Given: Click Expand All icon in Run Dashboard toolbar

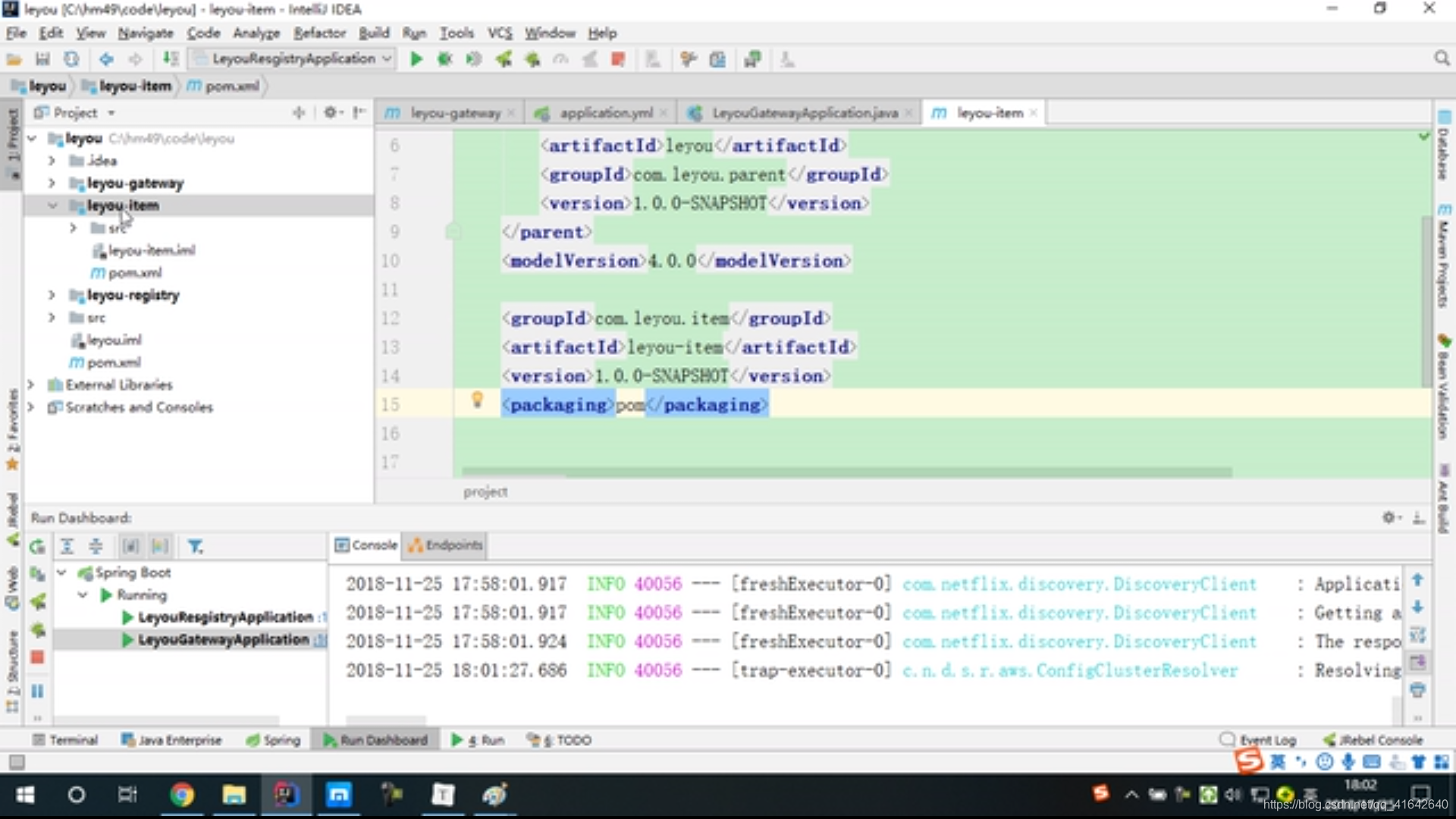Looking at the screenshot, I should tap(67, 546).
